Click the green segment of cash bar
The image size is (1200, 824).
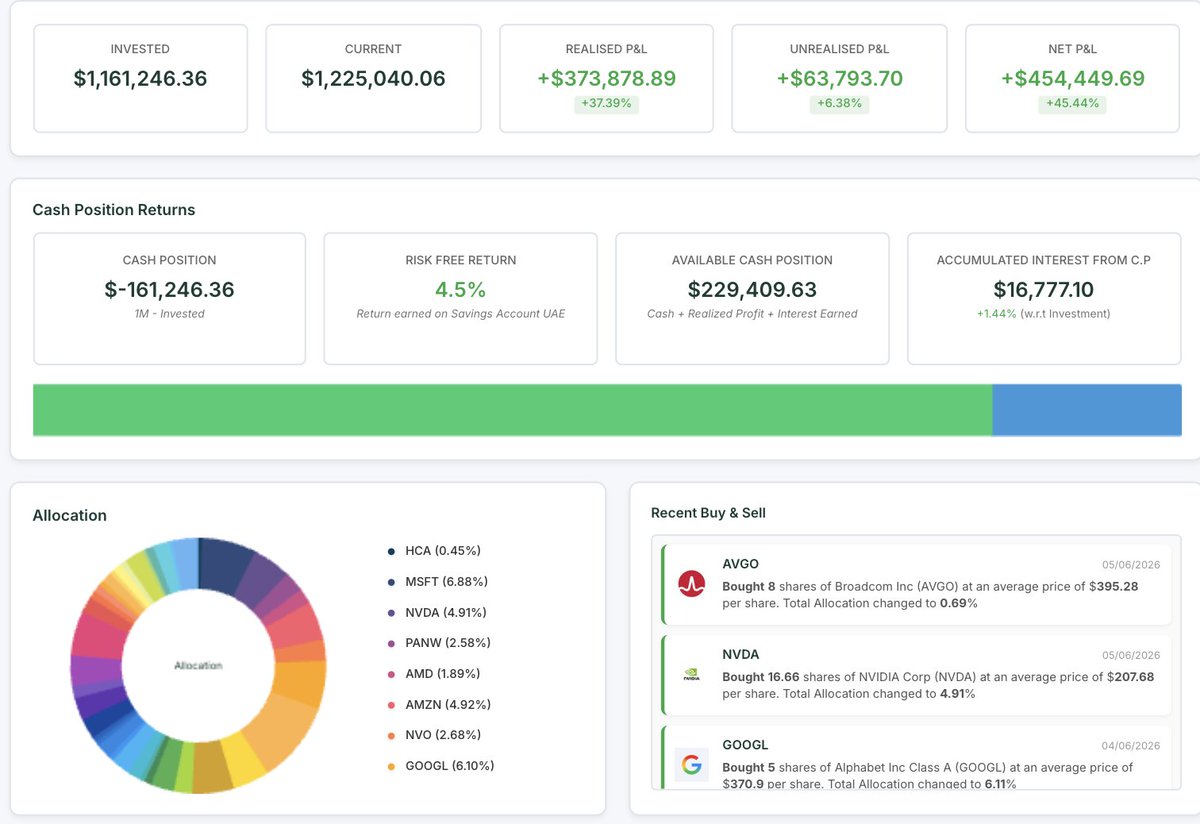point(512,410)
